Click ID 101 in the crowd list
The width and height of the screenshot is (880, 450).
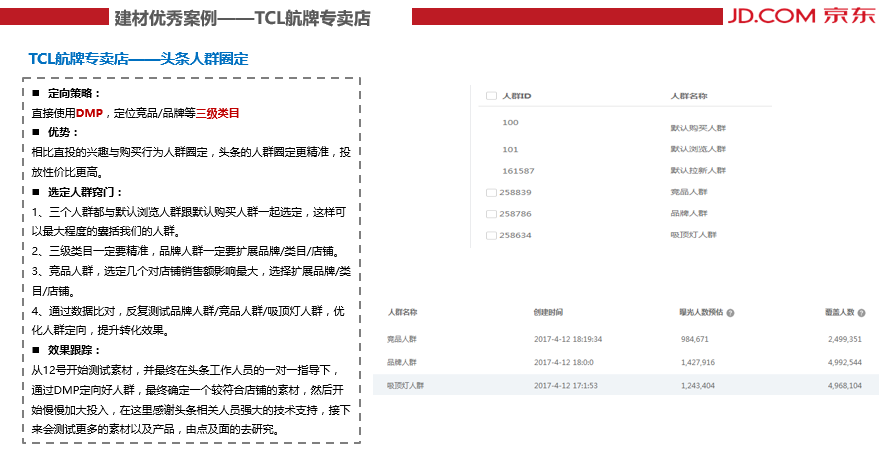pyautogui.click(x=510, y=149)
